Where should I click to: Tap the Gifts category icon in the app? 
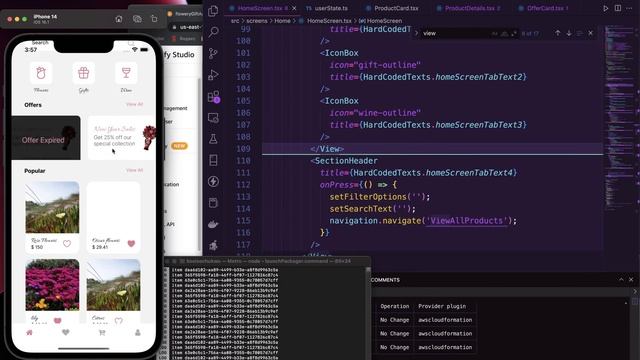(84, 73)
